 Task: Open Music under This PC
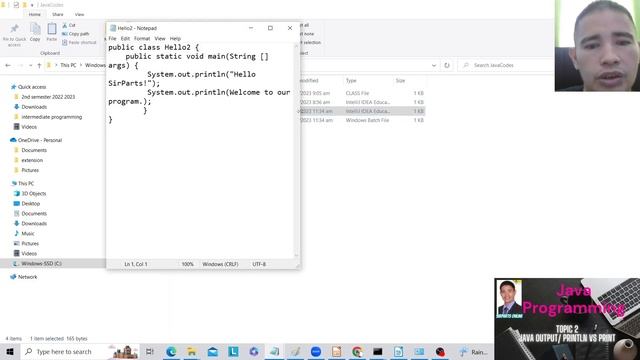tap(28, 233)
